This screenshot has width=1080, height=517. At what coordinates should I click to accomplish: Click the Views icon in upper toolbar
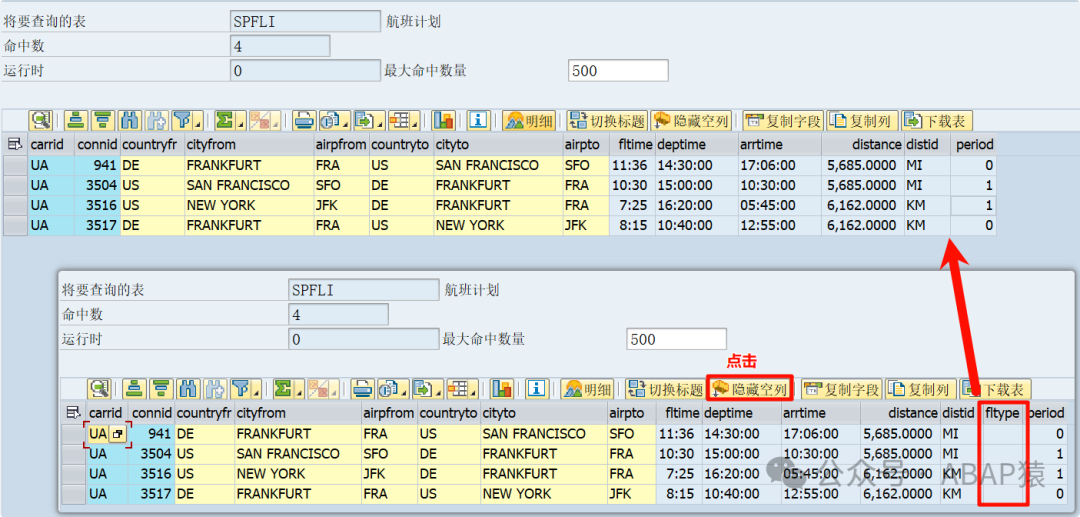[331, 121]
